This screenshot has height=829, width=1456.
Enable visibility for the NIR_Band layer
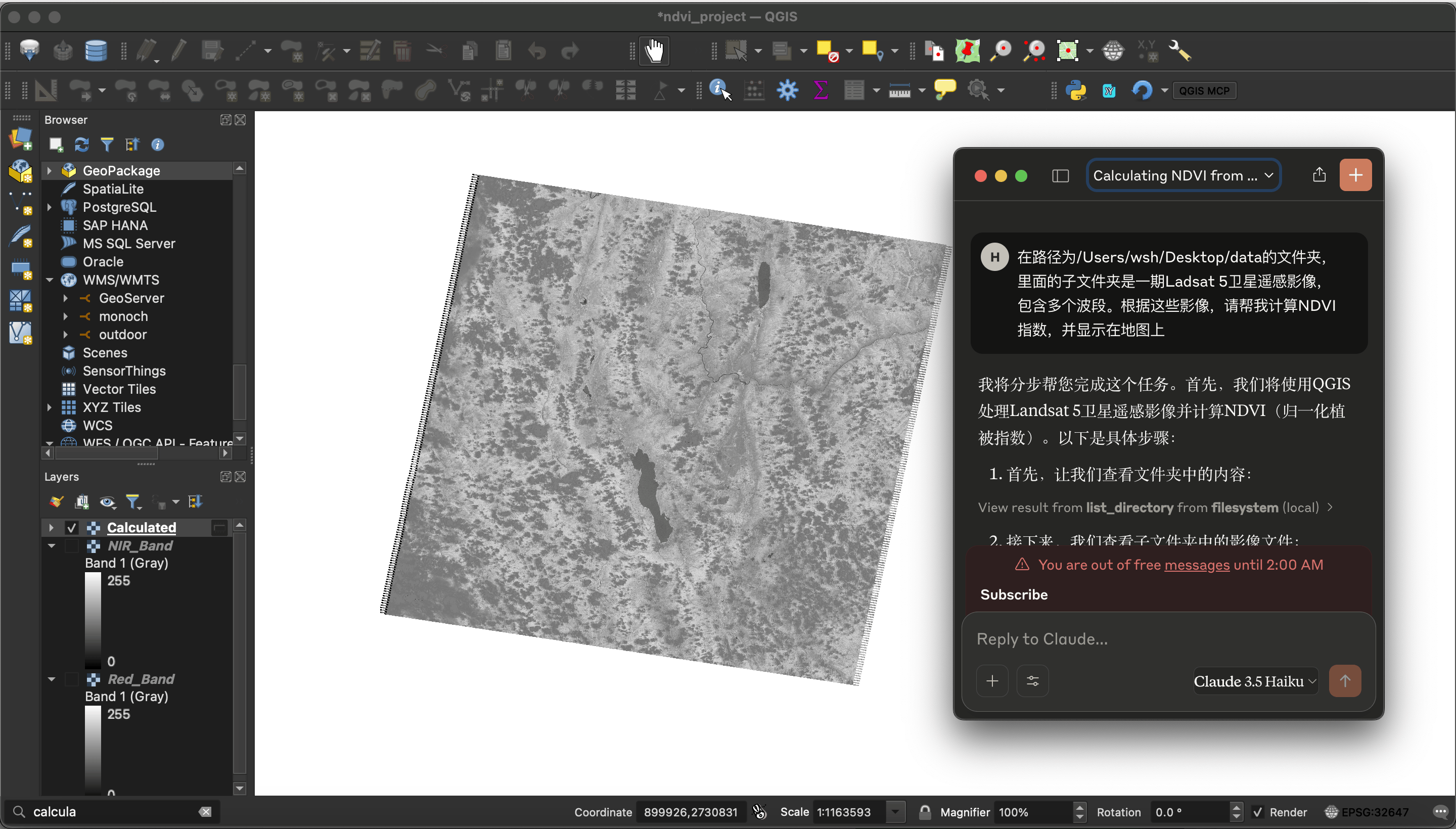[x=71, y=545]
